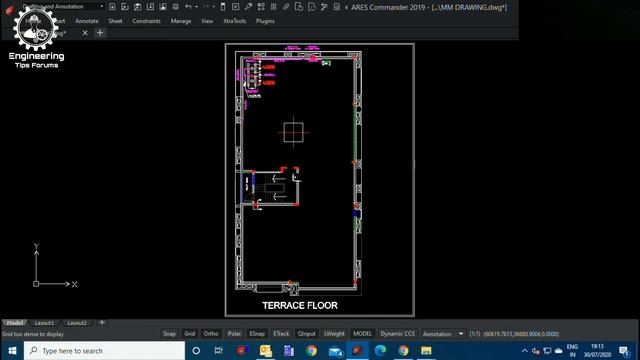The width and height of the screenshot is (640, 360).
Task: Click the (1:1) scale indicator
Action: (475, 333)
